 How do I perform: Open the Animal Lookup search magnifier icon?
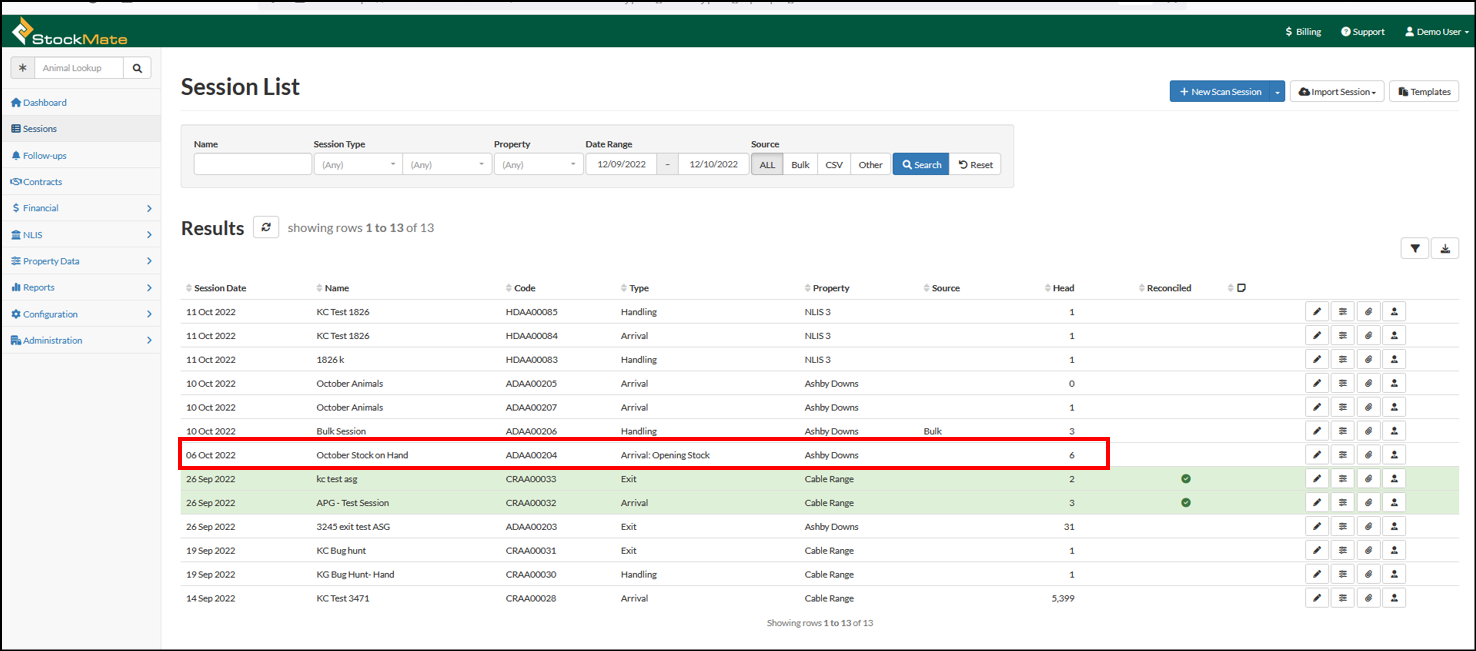click(137, 67)
